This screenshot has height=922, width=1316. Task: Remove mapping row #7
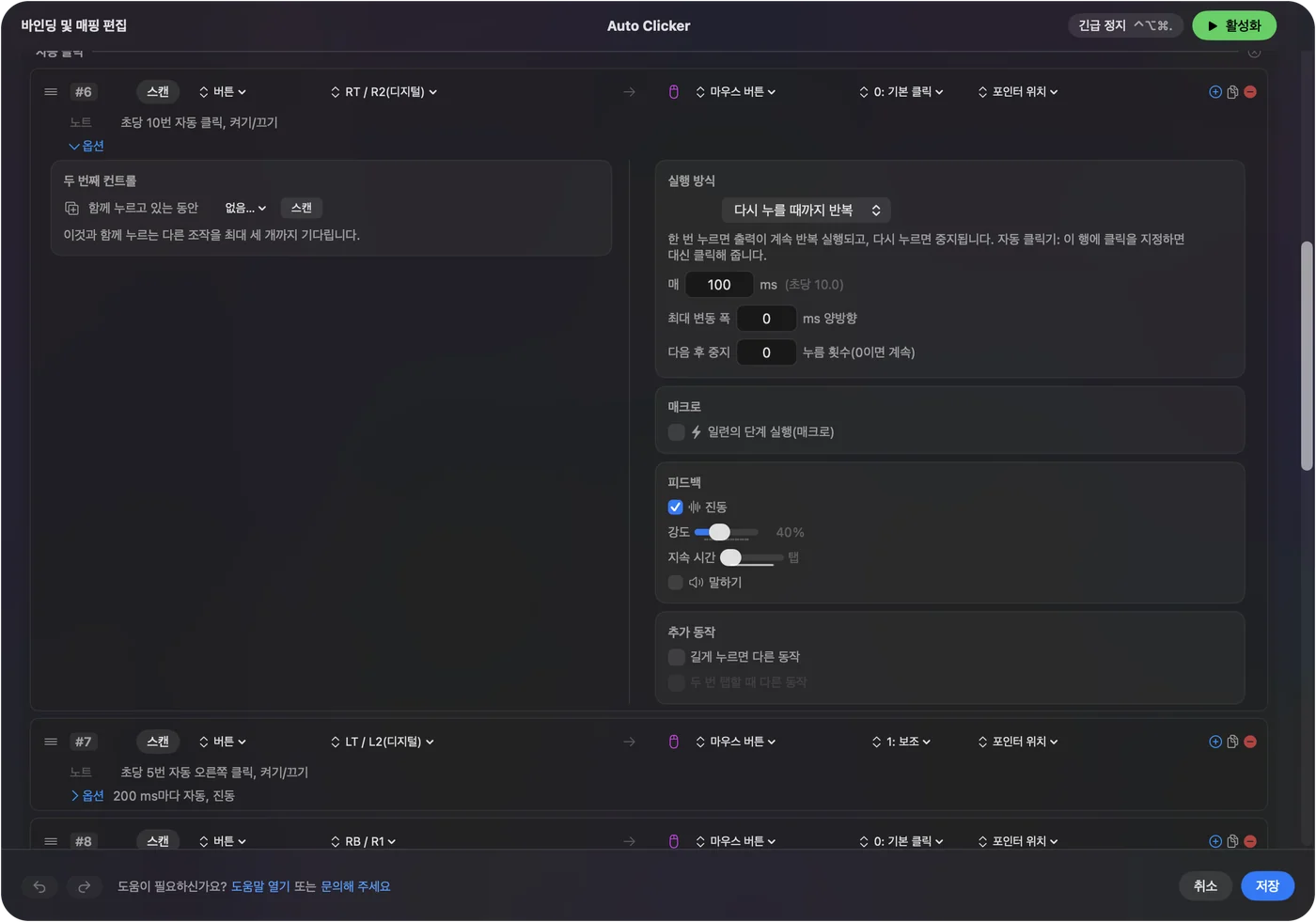pos(1250,742)
